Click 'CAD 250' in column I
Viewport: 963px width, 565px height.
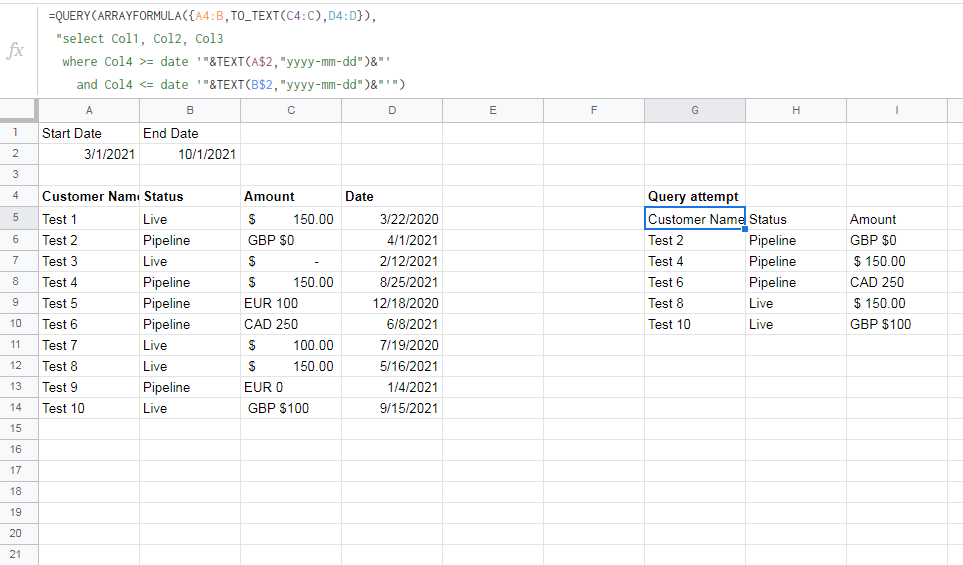point(897,282)
